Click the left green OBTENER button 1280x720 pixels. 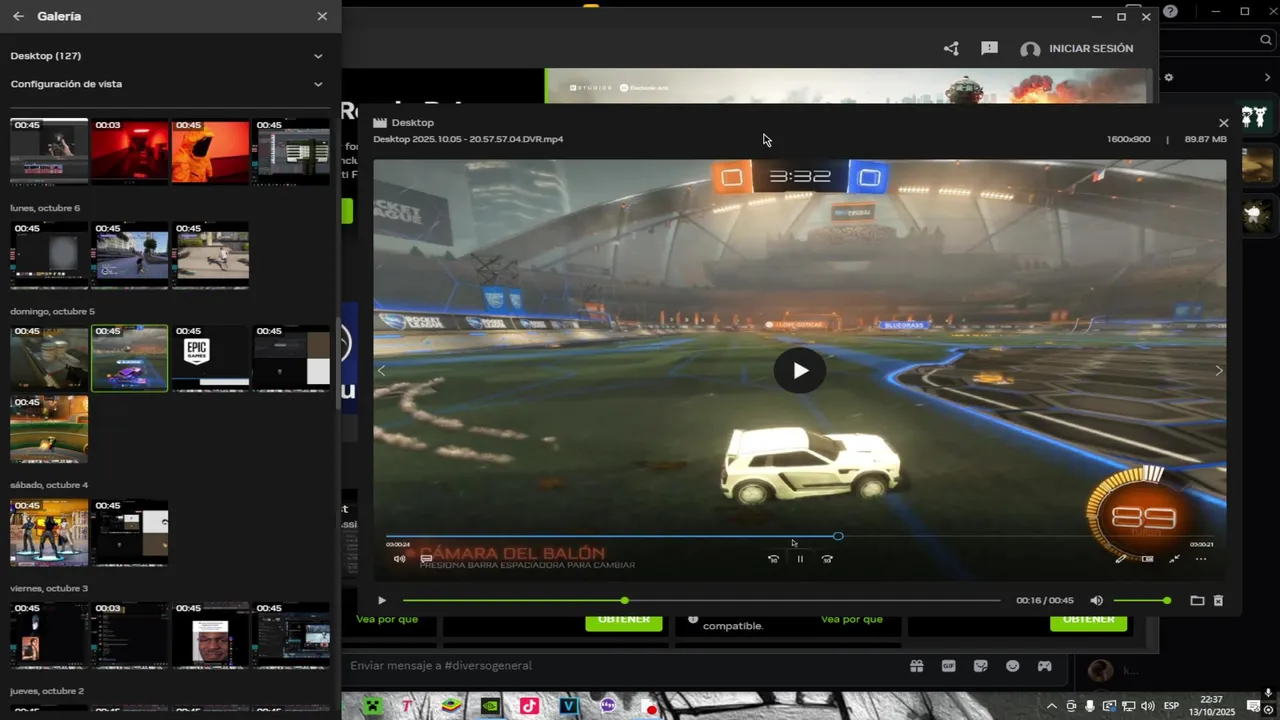coord(623,621)
